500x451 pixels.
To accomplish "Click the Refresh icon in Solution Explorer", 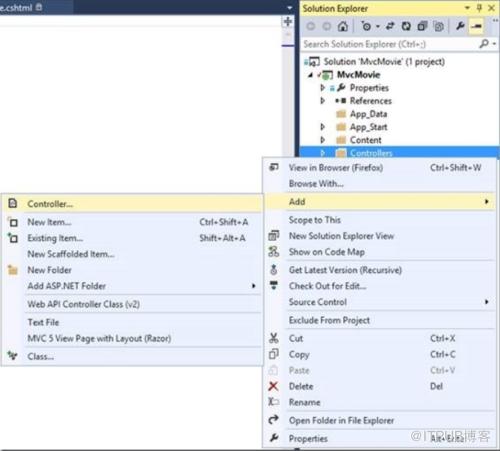I will (406, 26).
